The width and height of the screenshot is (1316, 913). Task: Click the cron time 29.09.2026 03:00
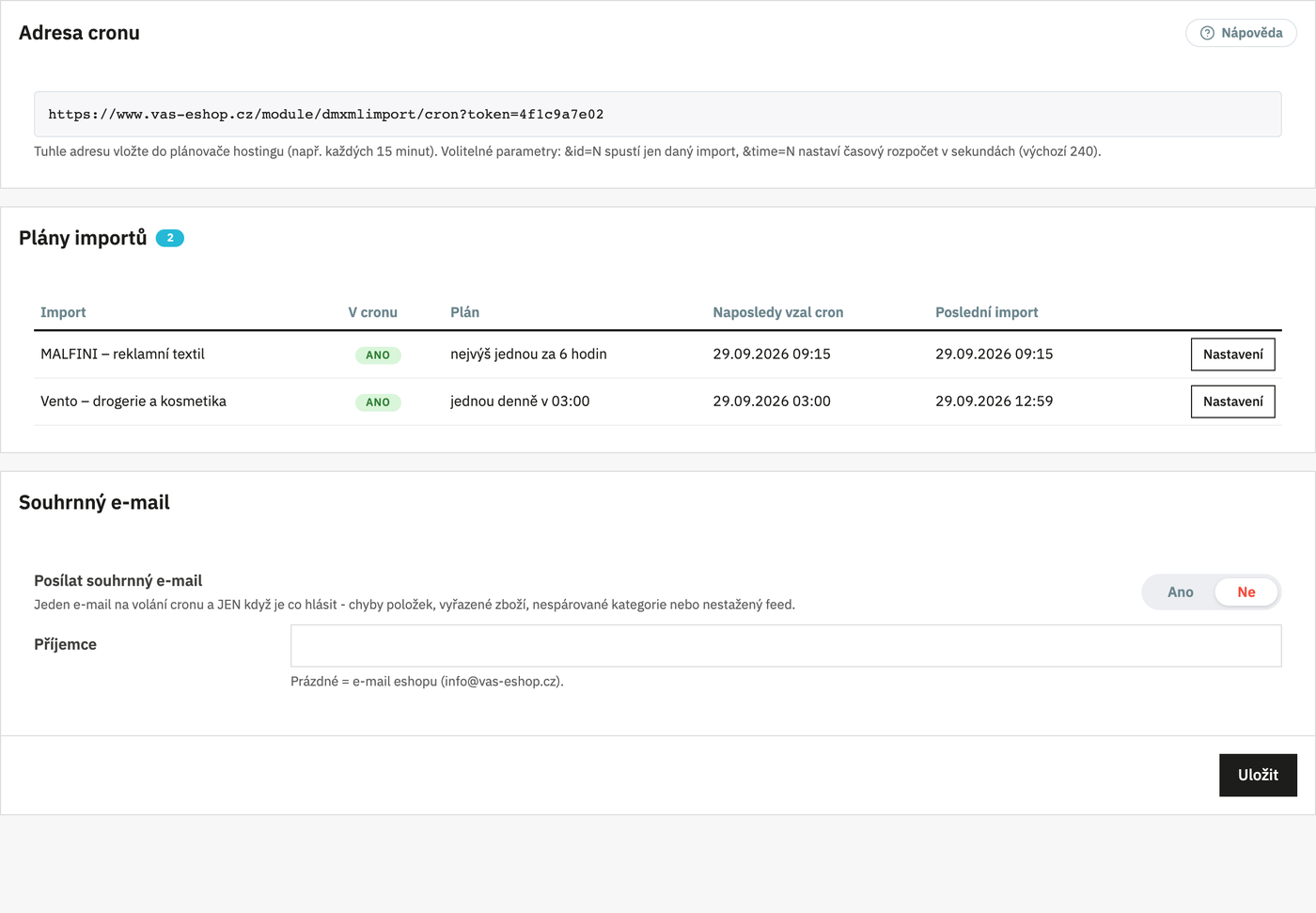pyautogui.click(x=771, y=401)
